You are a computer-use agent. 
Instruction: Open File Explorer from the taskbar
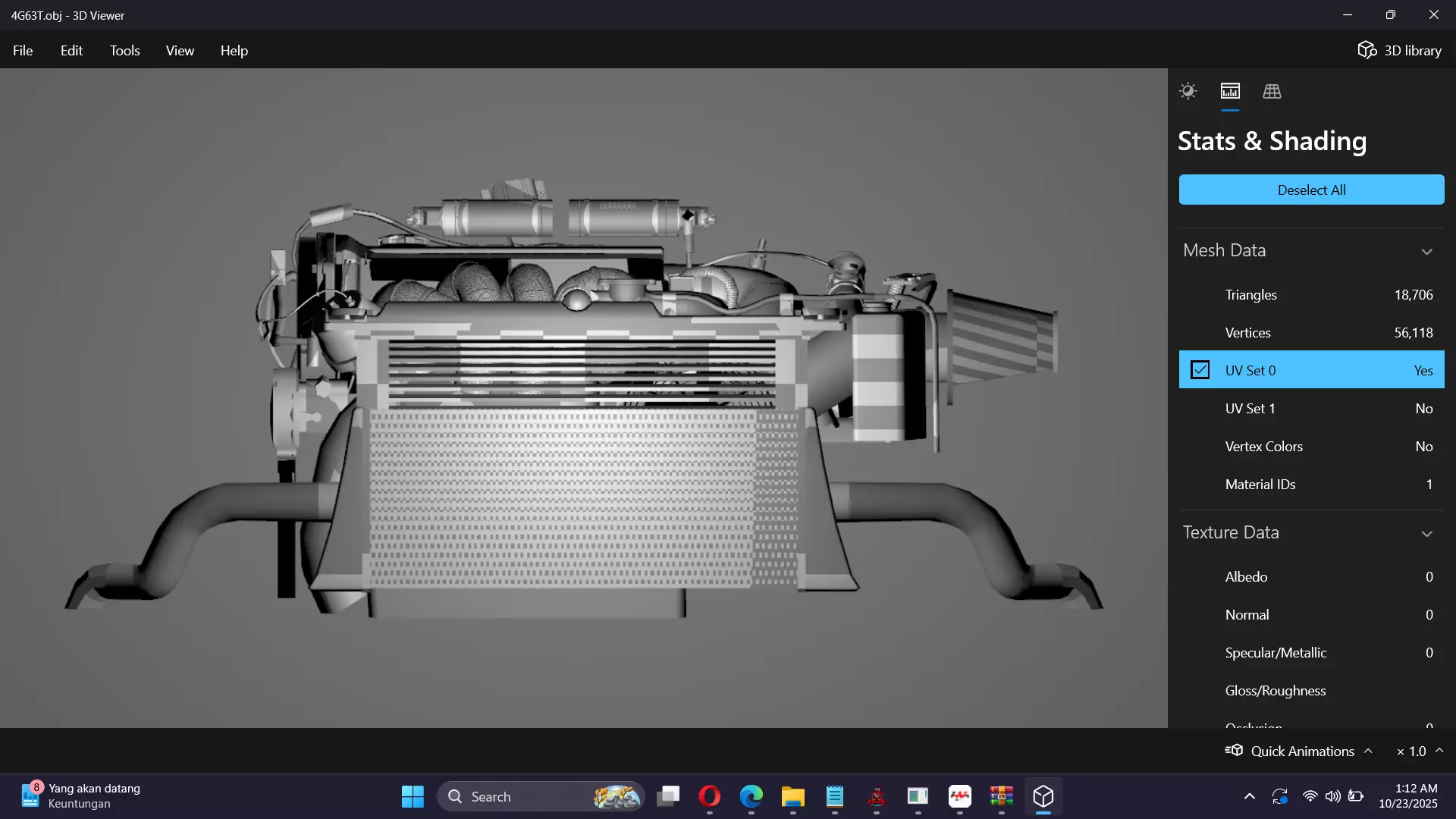pos(793,796)
